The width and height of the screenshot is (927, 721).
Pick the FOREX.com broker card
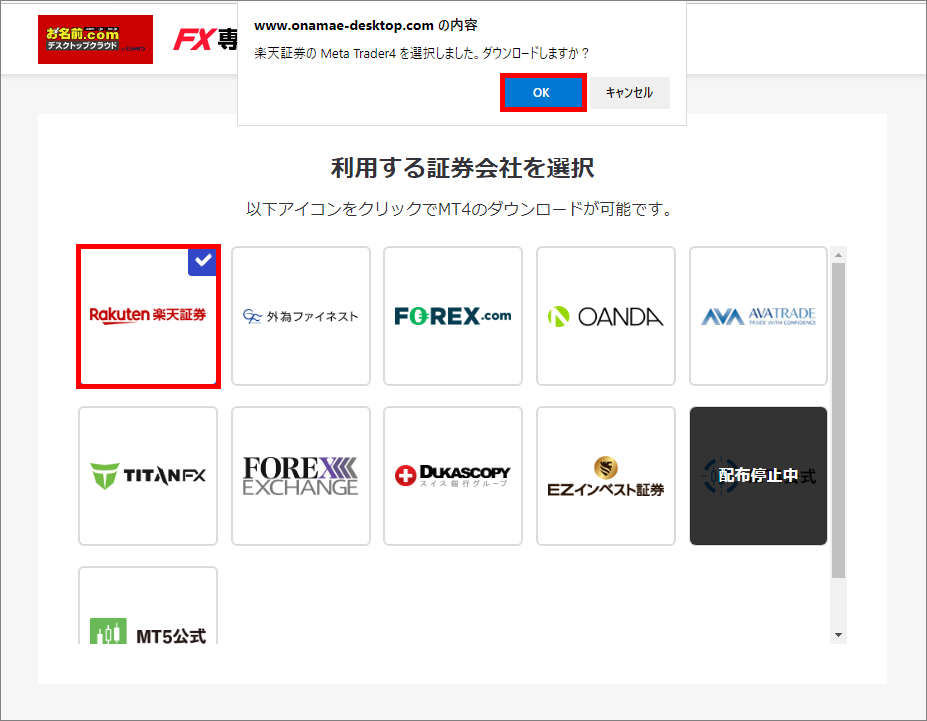click(x=453, y=316)
